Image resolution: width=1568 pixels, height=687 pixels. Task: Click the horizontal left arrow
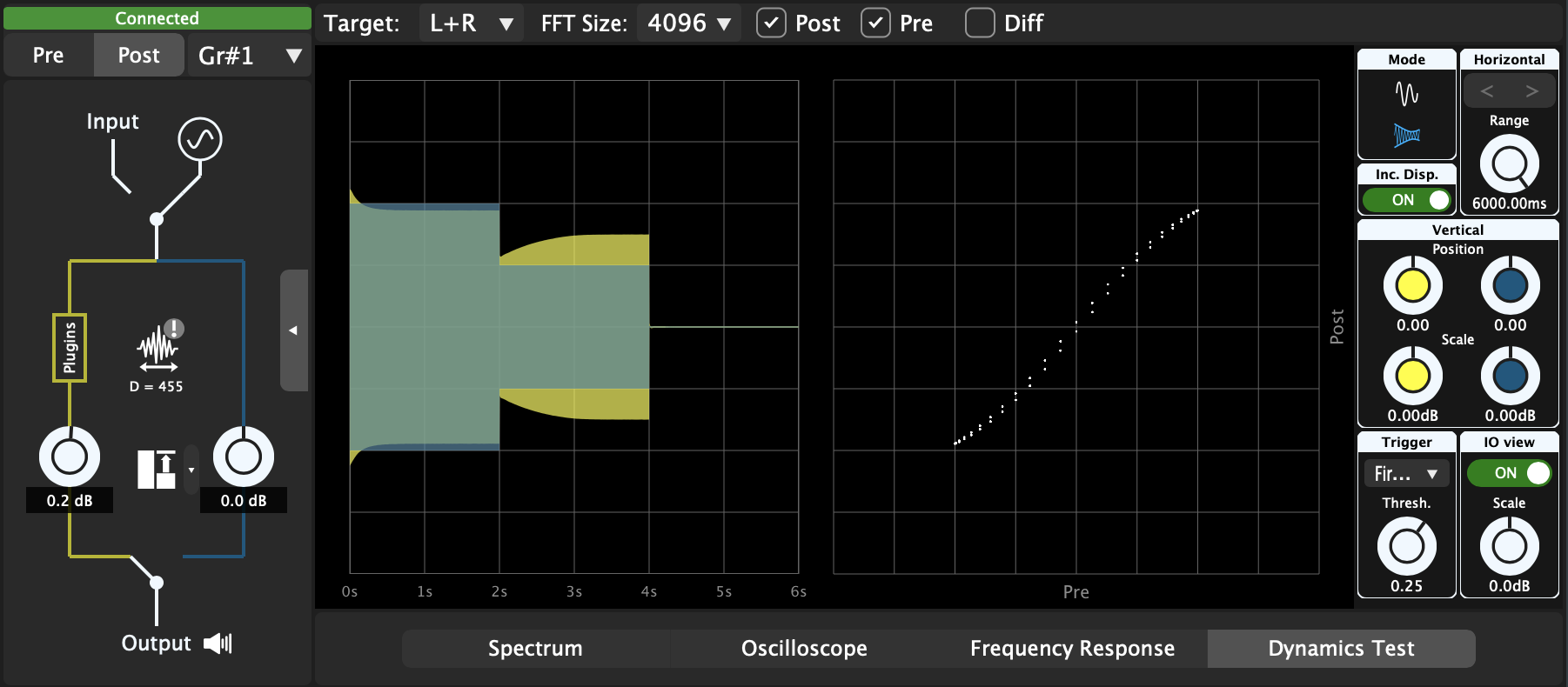1487,91
